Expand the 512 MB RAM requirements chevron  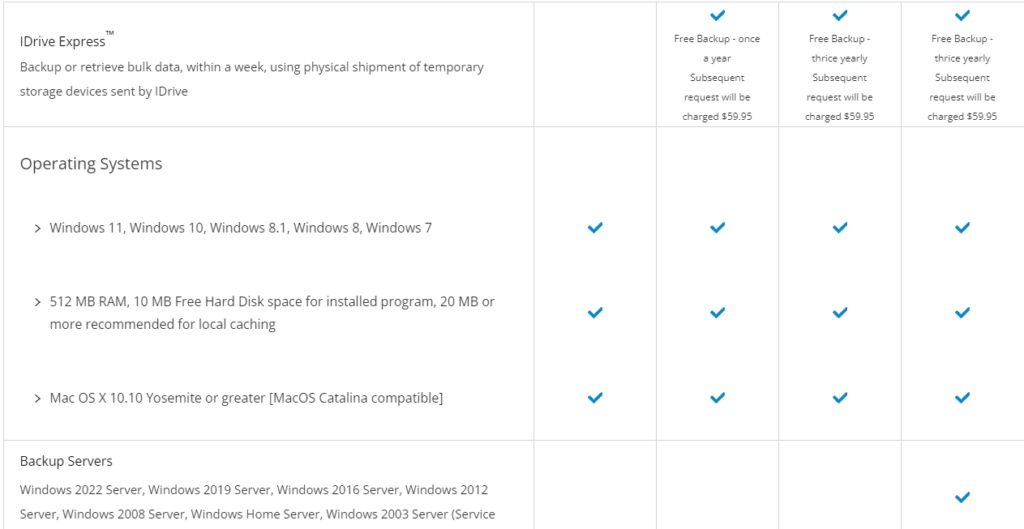[x=37, y=303]
